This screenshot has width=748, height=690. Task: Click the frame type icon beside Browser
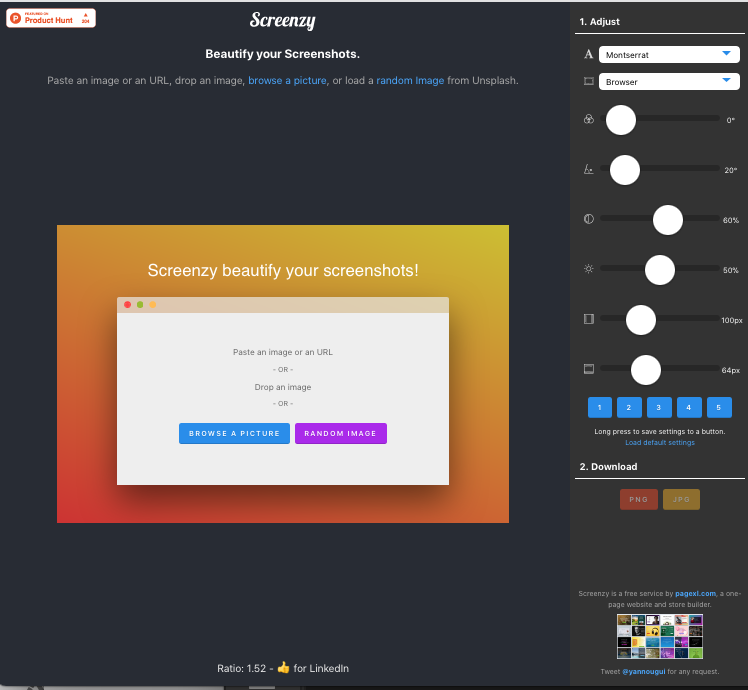(x=589, y=81)
